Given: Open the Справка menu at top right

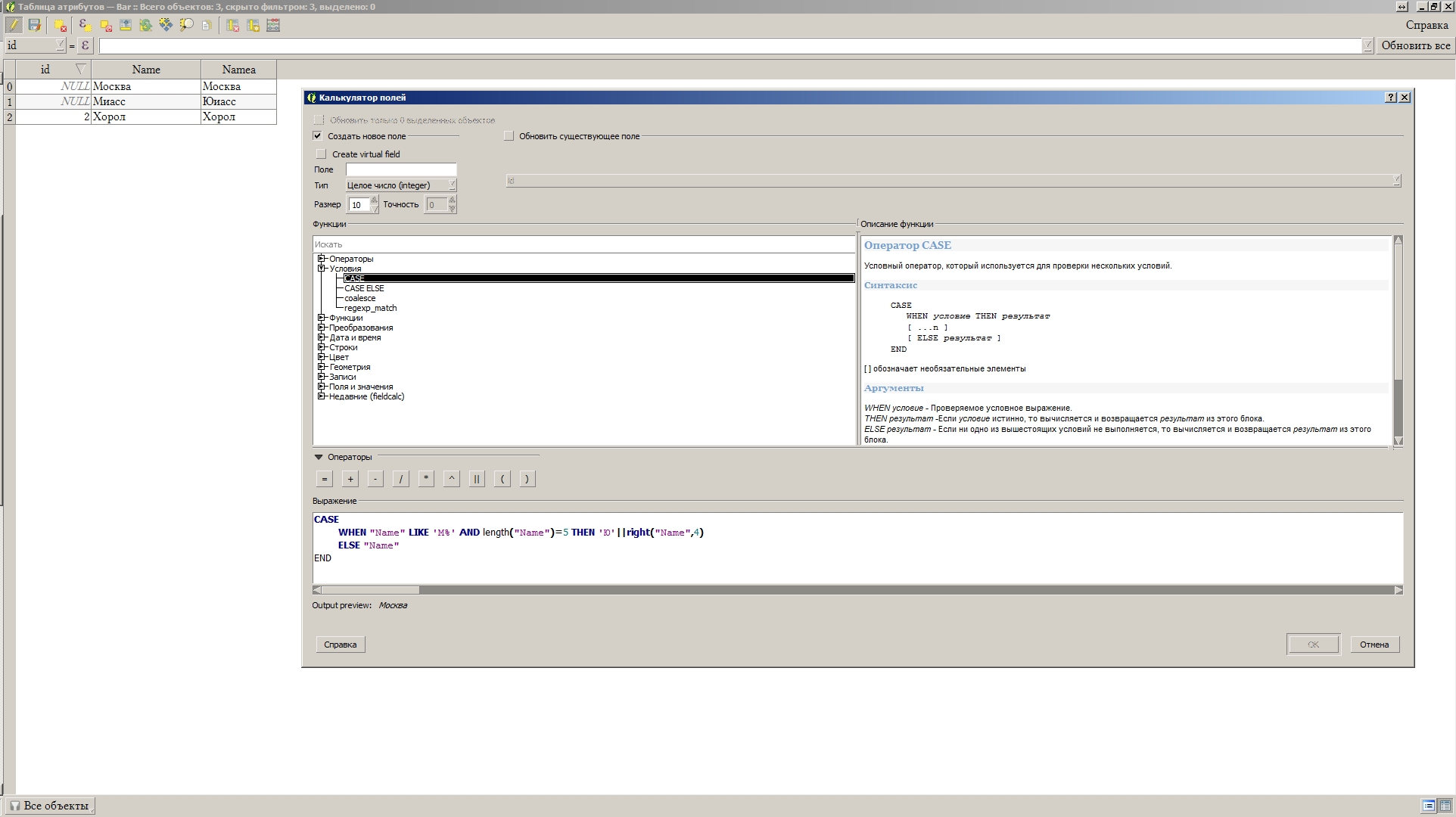Looking at the screenshot, I should (x=1426, y=25).
